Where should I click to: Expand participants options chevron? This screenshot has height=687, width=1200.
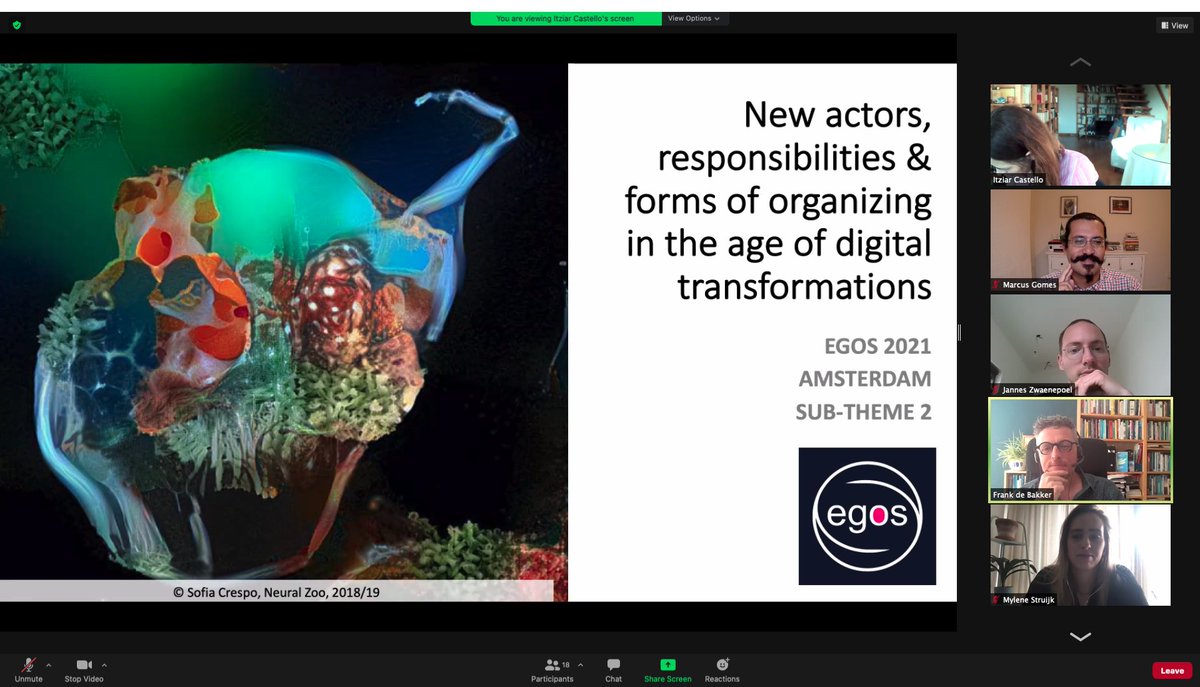click(x=581, y=664)
